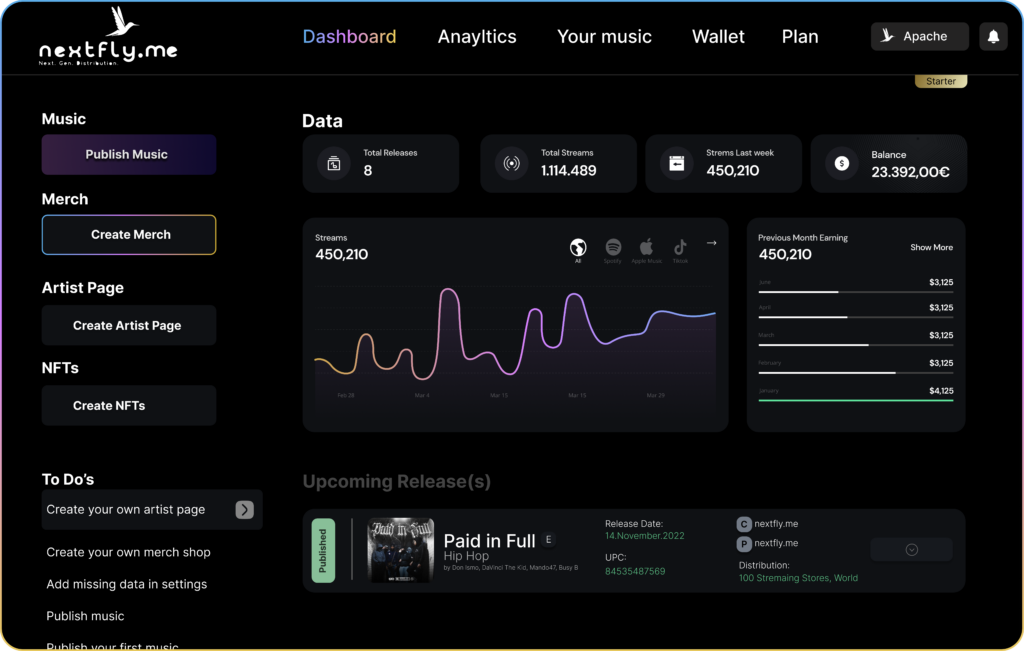The image size is (1024, 651).
Task: Click the C copyright badge for nextfly.me
Action: pyautogui.click(x=744, y=524)
